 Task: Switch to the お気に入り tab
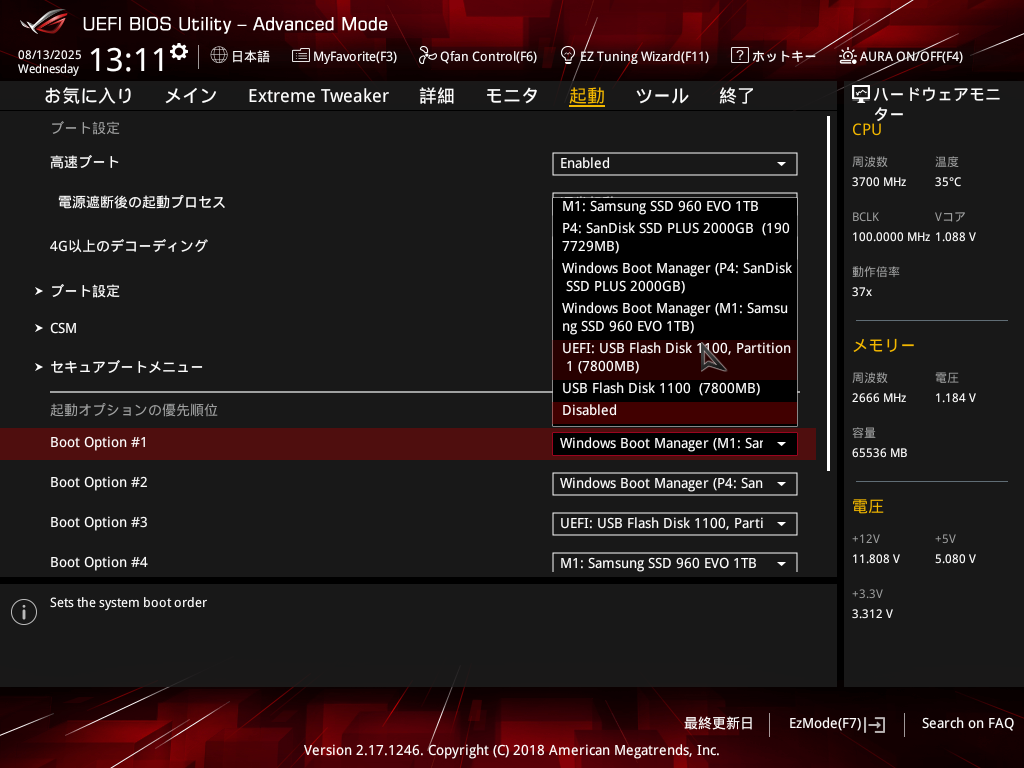[x=89, y=96]
